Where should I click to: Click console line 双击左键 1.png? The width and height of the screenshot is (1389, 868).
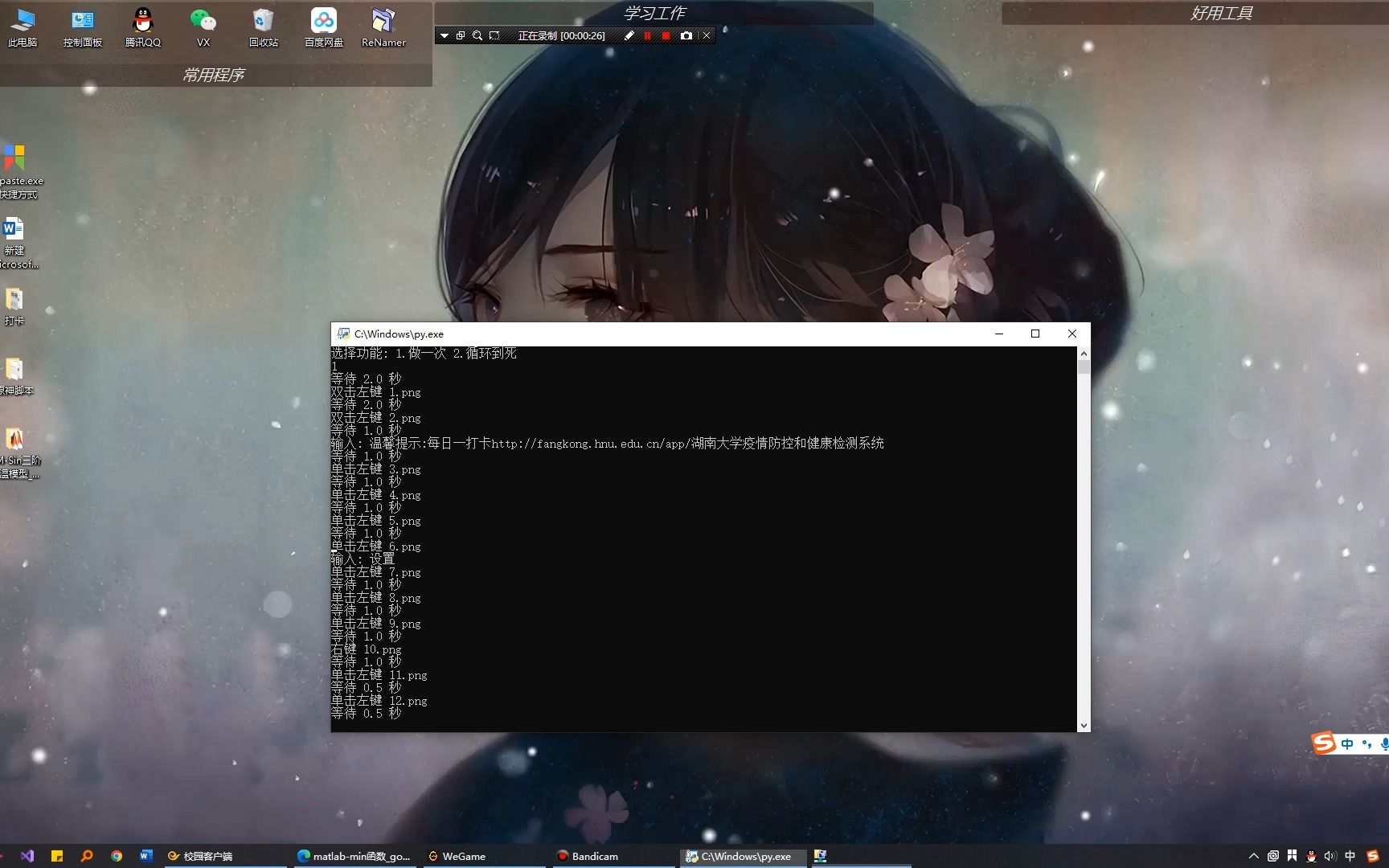[x=376, y=391]
